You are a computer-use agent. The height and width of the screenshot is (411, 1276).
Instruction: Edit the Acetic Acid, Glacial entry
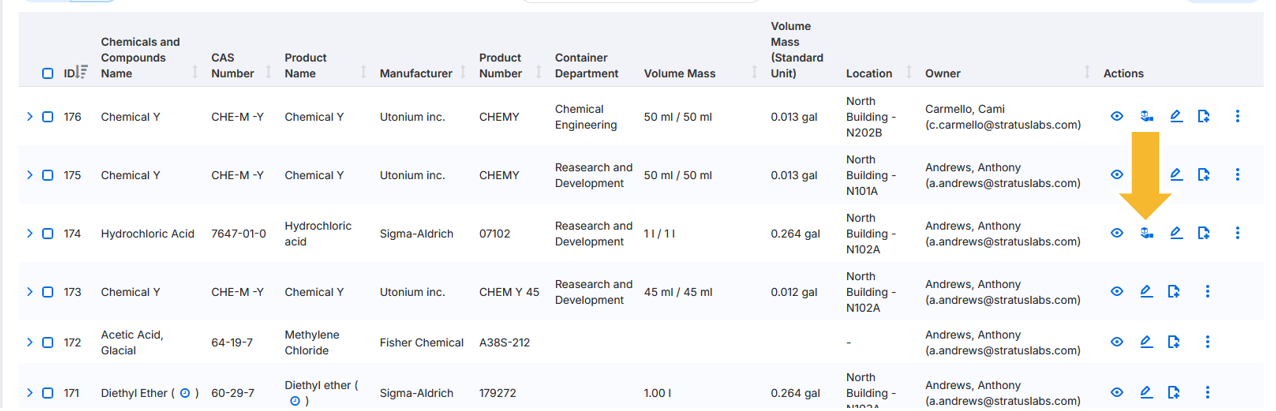click(1146, 342)
